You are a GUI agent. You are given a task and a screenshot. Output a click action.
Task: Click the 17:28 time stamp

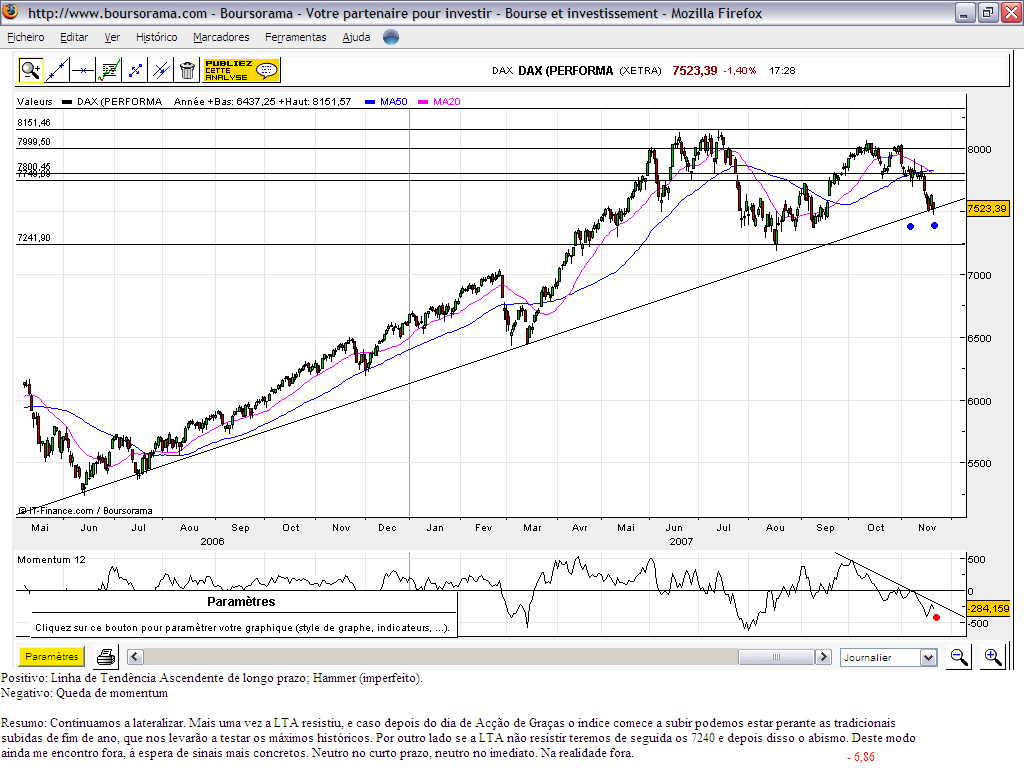(x=782, y=71)
